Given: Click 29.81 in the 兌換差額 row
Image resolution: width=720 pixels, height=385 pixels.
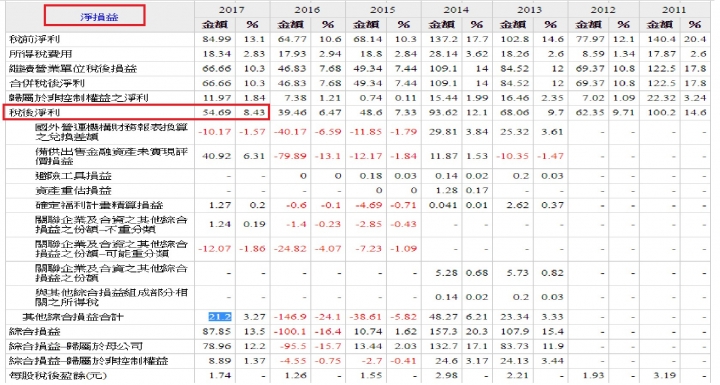Looking at the screenshot, I should (x=444, y=132).
